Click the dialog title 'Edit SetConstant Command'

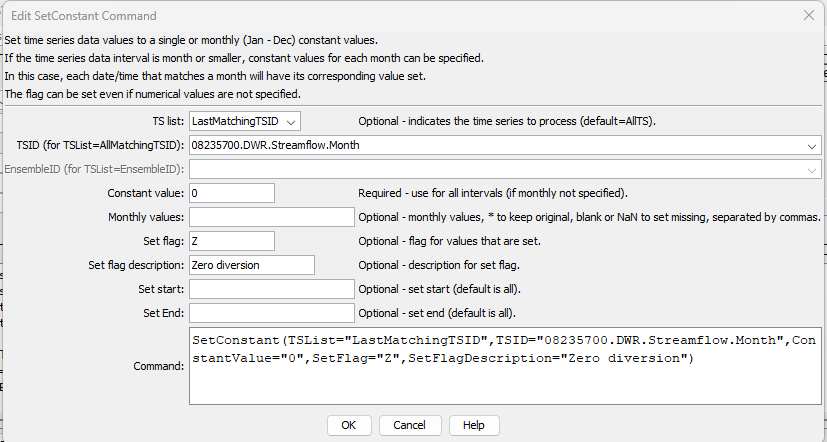click(x=83, y=16)
